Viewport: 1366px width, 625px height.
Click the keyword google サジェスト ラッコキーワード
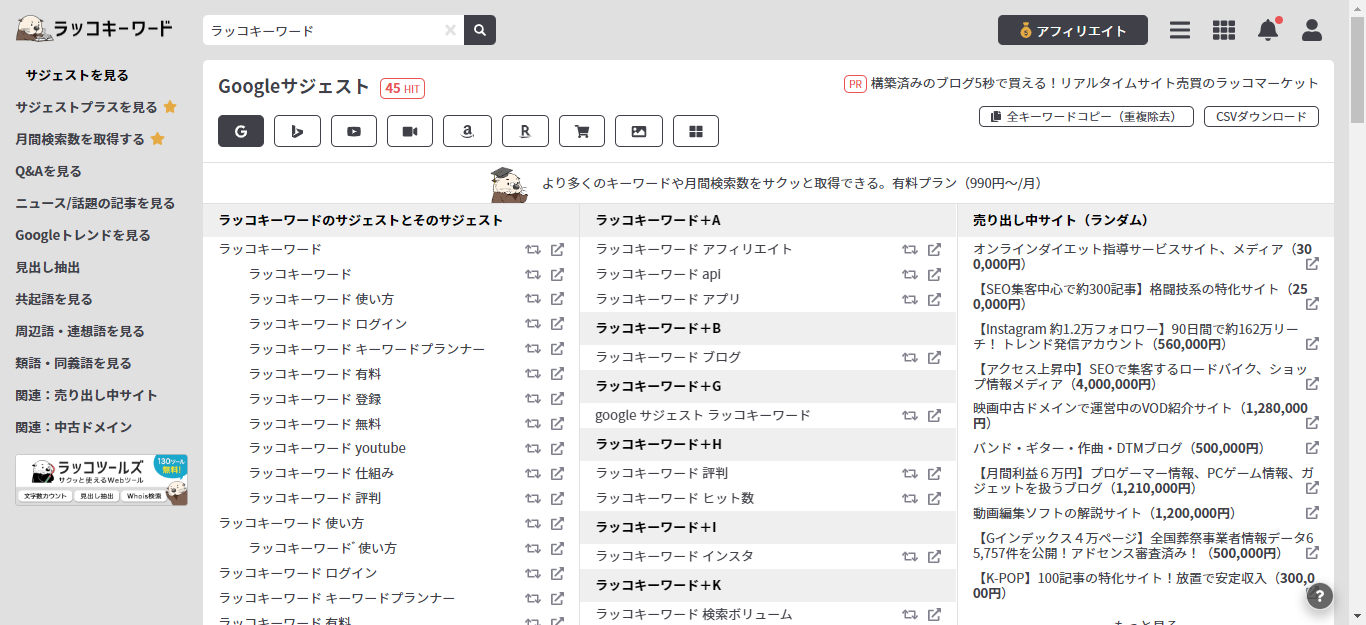tap(703, 415)
